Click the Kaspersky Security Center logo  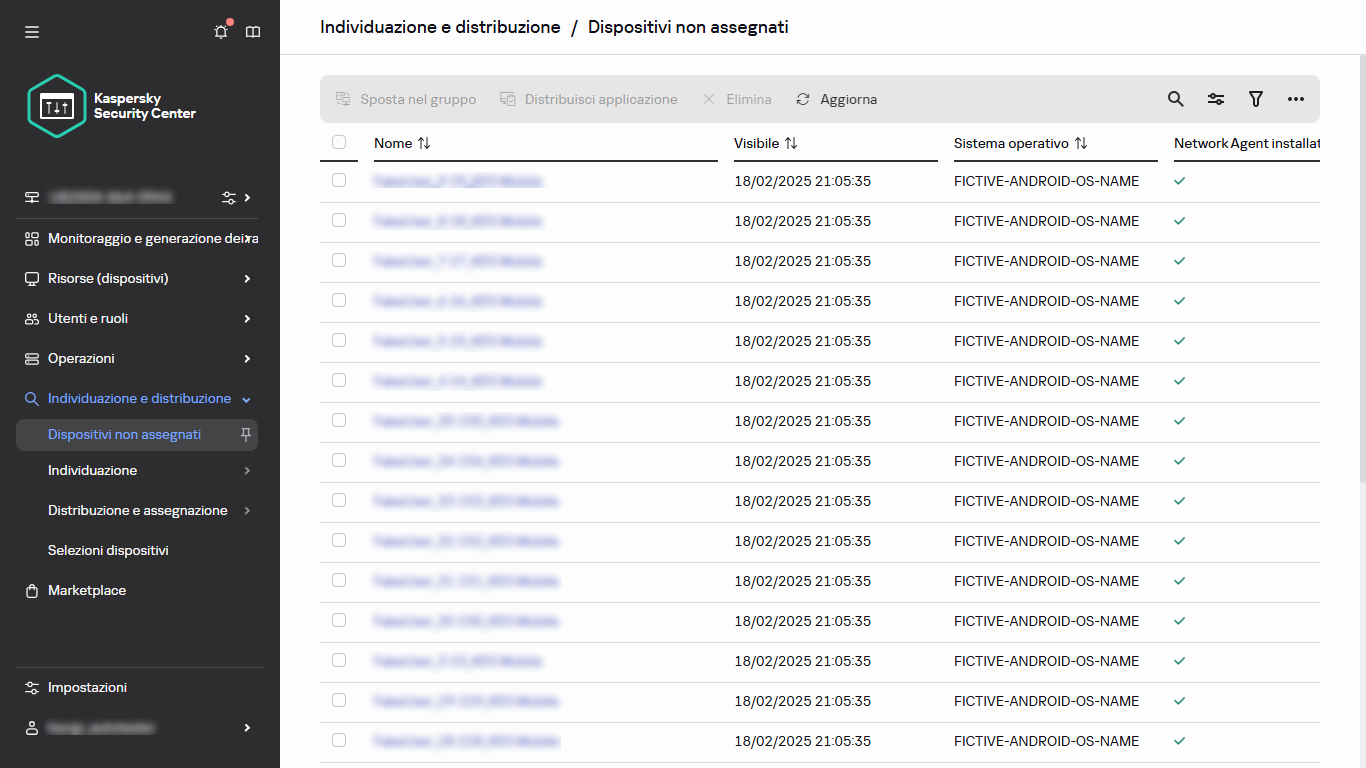click(112, 106)
